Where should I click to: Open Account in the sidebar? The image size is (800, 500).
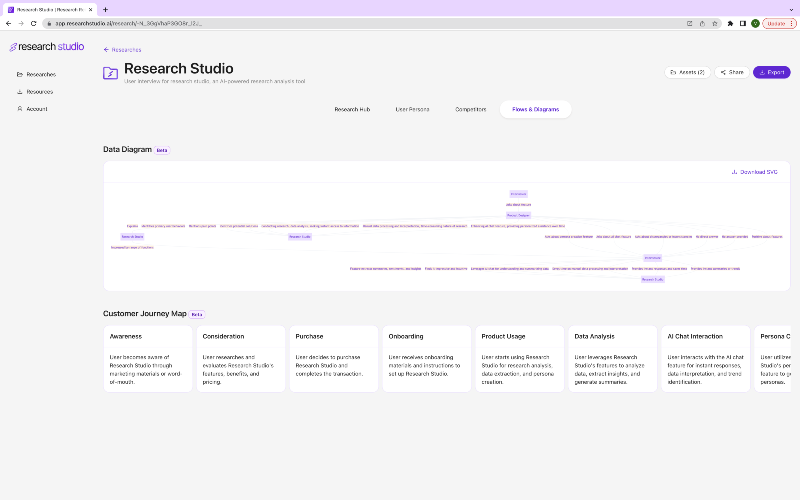pyautogui.click(x=32, y=109)
